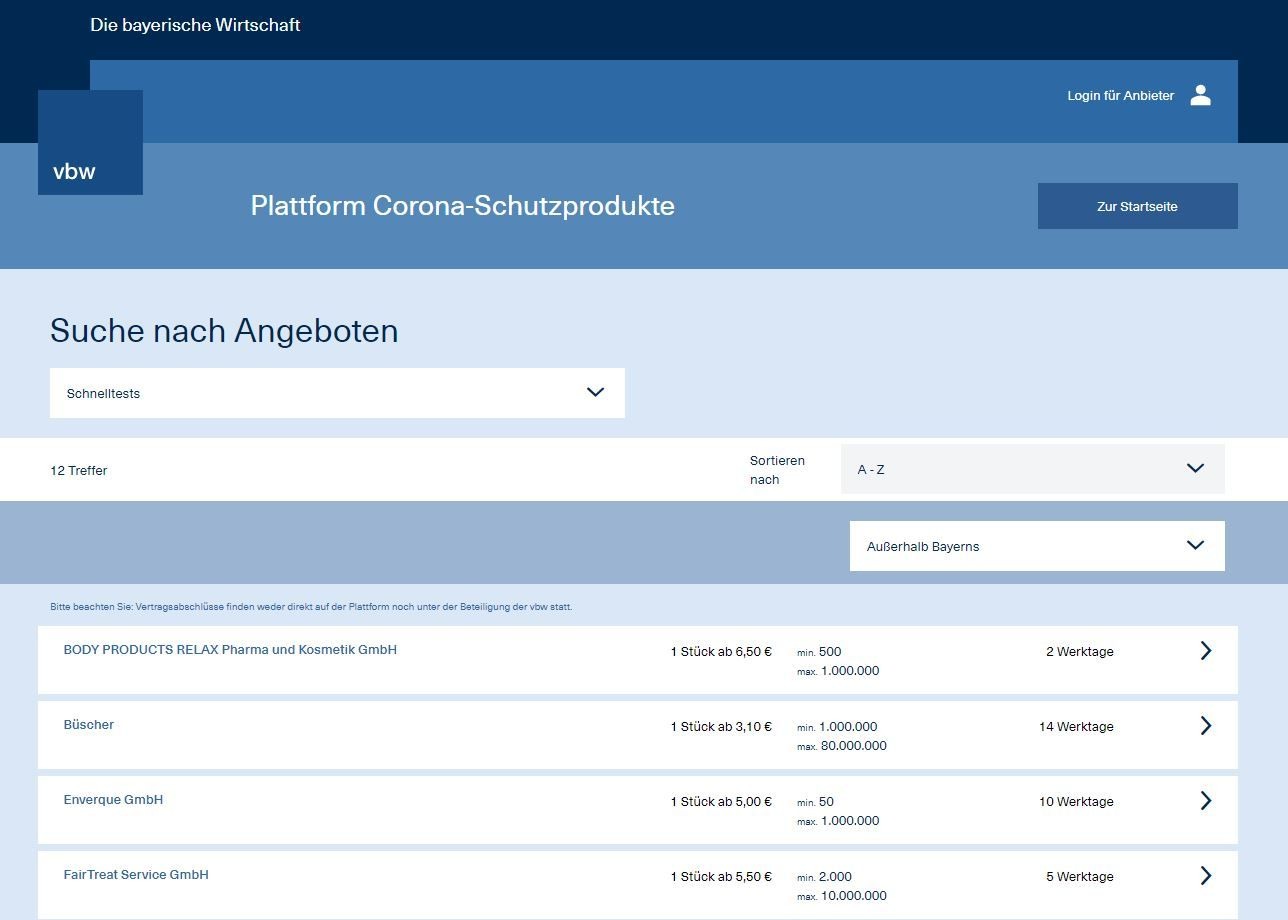Screen dimensions: 1288x920
Task: Click the price 1 Stück ab 3,10 €
Action: coord(721,727)
